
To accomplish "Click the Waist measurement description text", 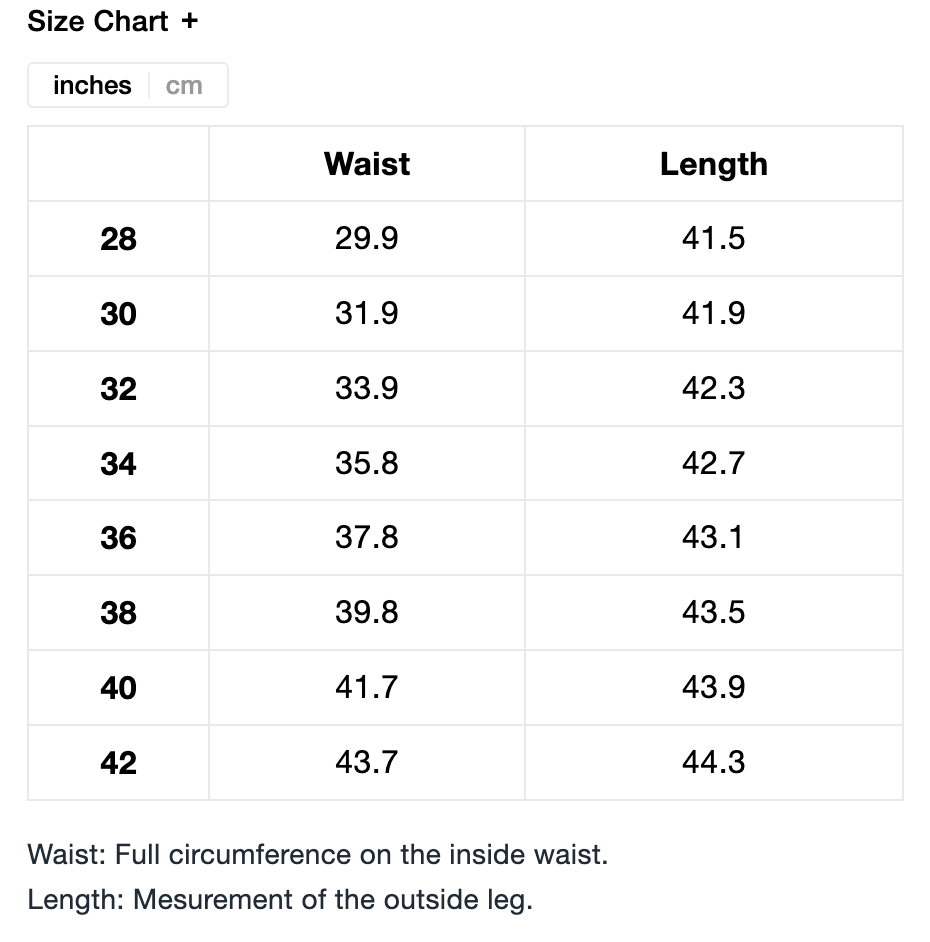I will (317, 855).
